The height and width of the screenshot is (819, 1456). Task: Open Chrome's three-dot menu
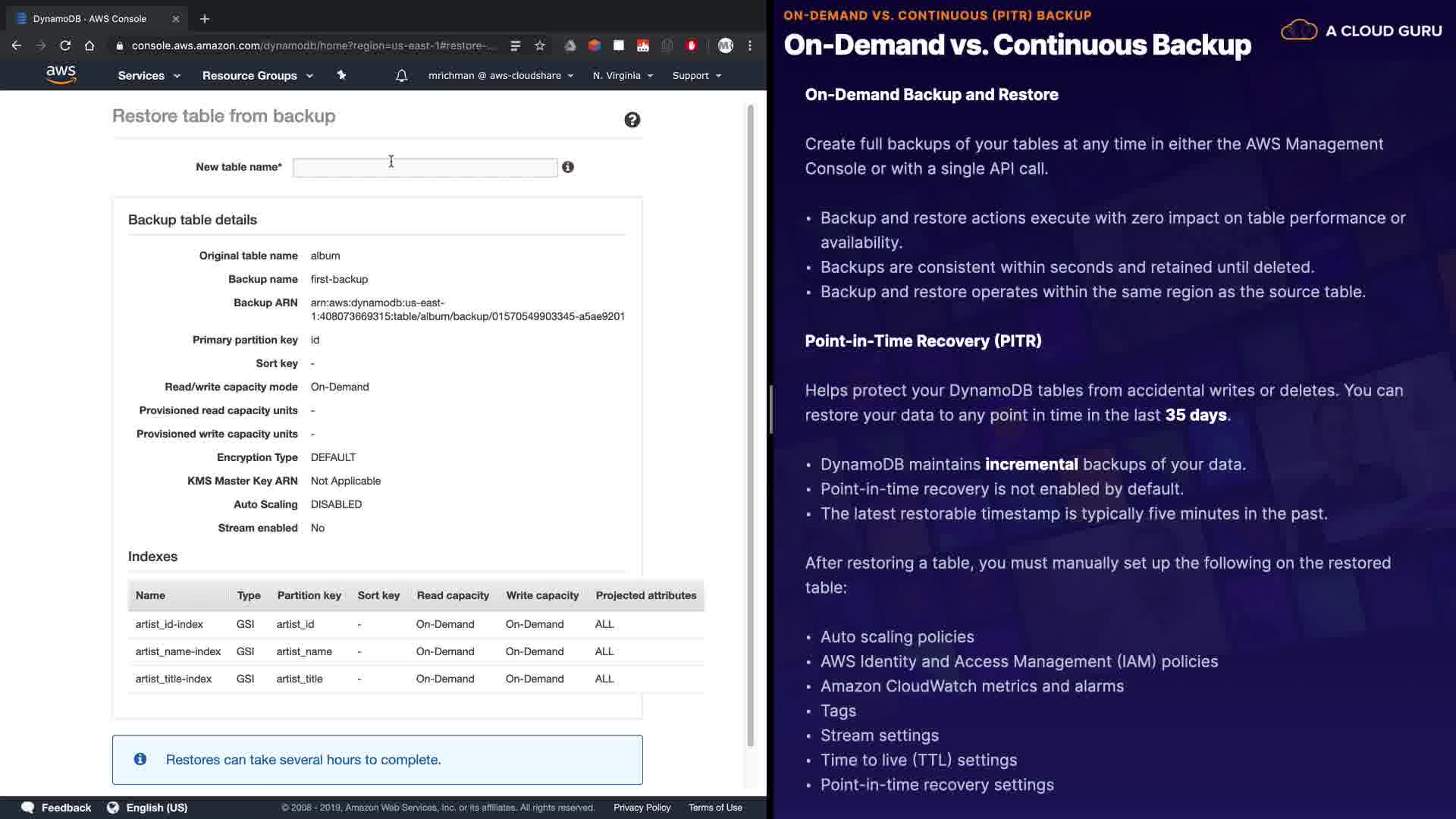tap(750, 45)
